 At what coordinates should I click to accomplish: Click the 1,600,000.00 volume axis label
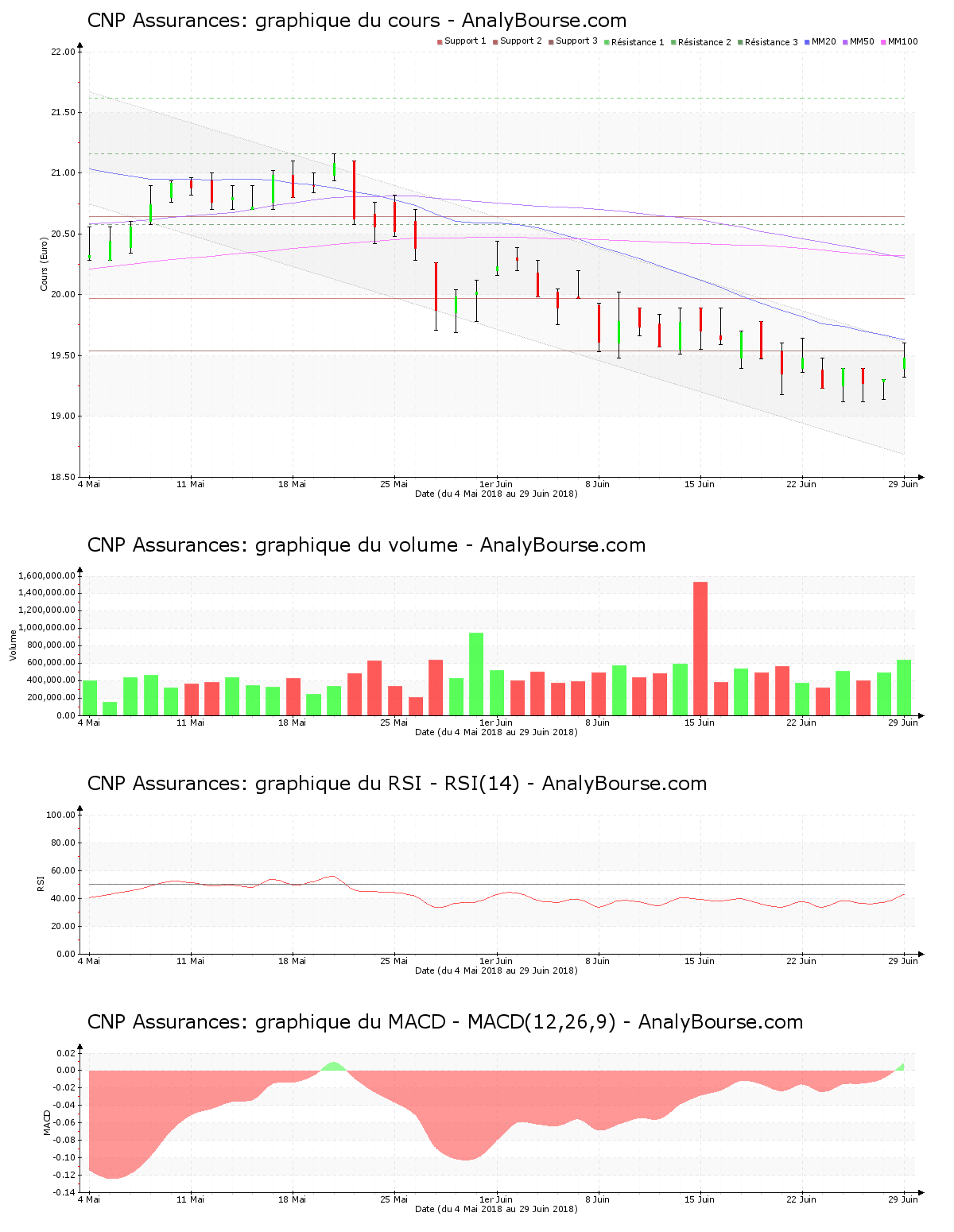click(47, 575)
